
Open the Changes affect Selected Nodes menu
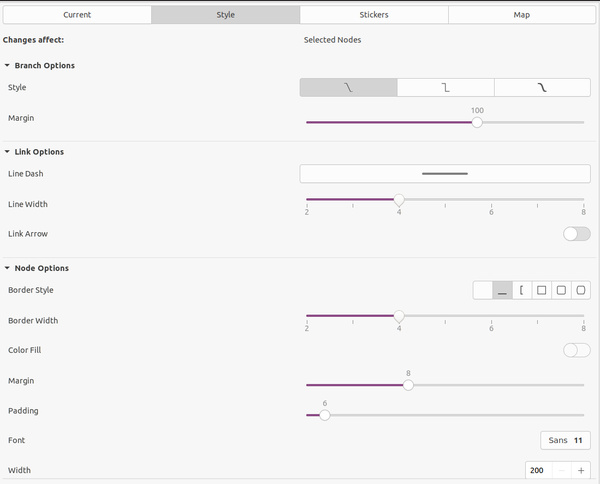coord(332,40)
